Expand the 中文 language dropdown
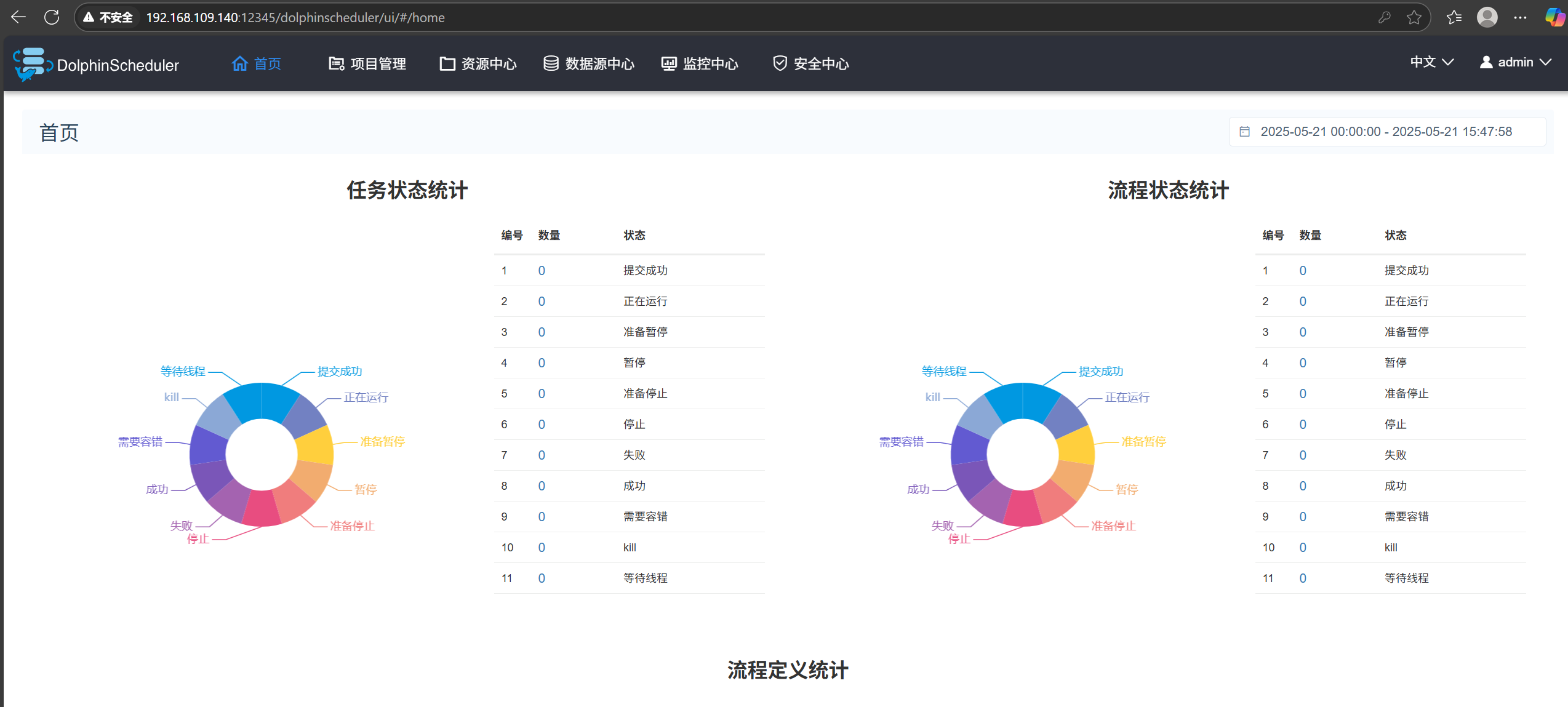Screen dimensions: 1568x707 (x=1431, y=62)
